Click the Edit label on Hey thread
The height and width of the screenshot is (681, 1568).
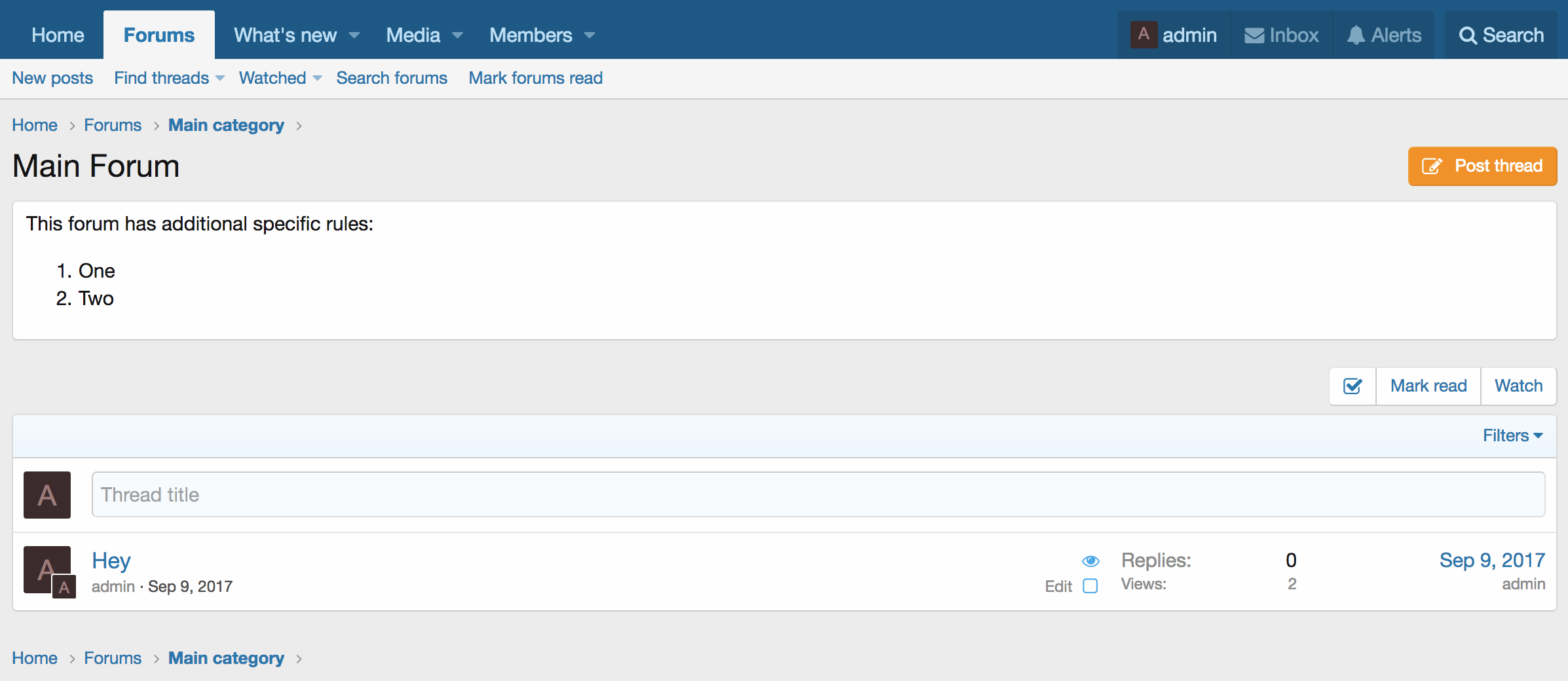[1058, 587]
